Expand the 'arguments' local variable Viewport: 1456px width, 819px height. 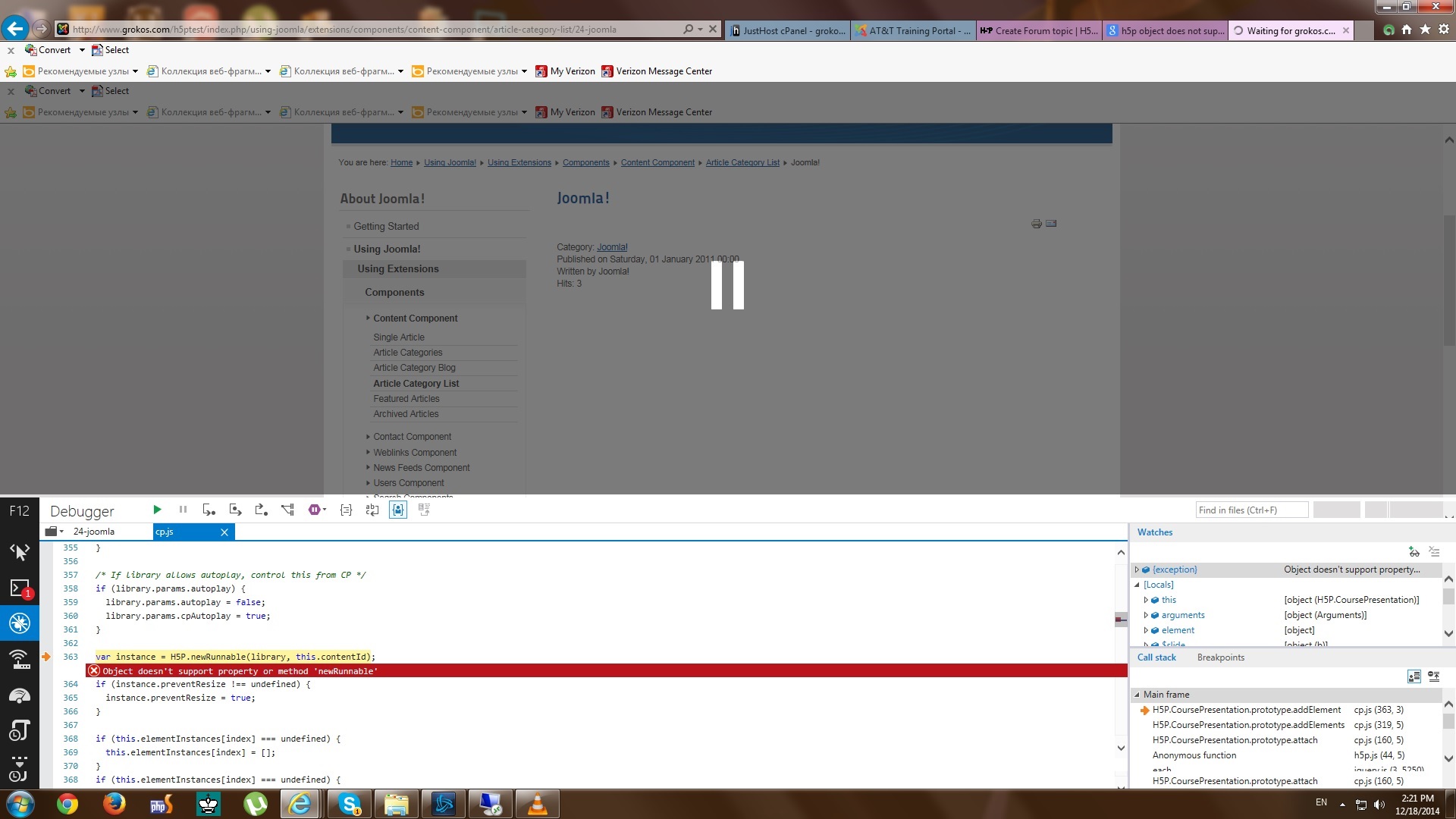1146,616
